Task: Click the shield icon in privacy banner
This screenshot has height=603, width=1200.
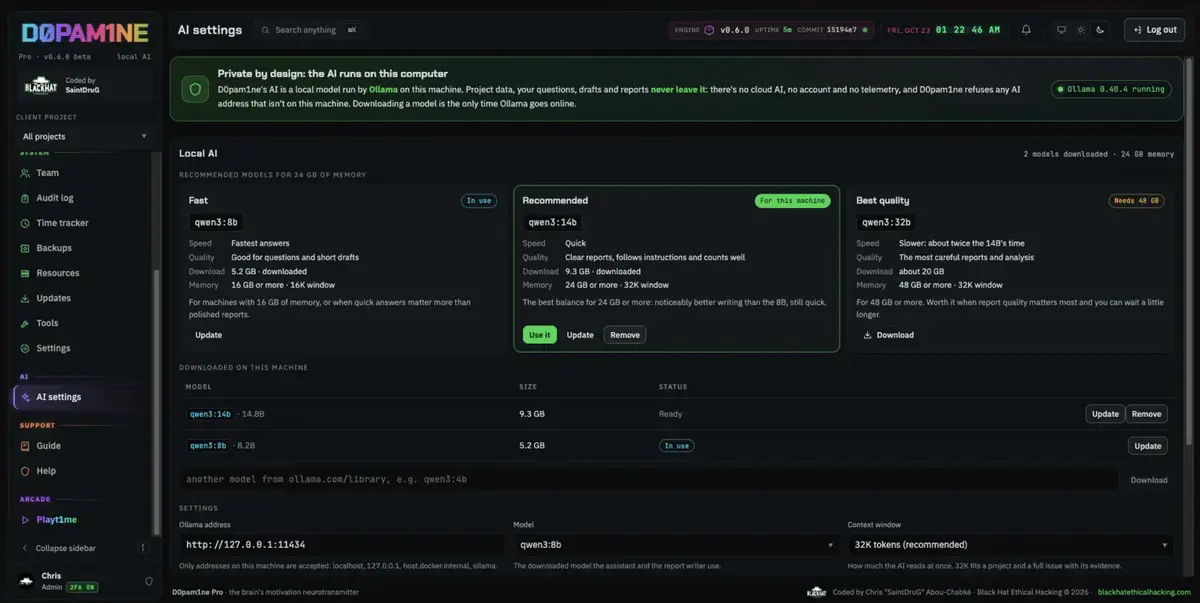Action: pyautogui.click(x=195, y=88)
